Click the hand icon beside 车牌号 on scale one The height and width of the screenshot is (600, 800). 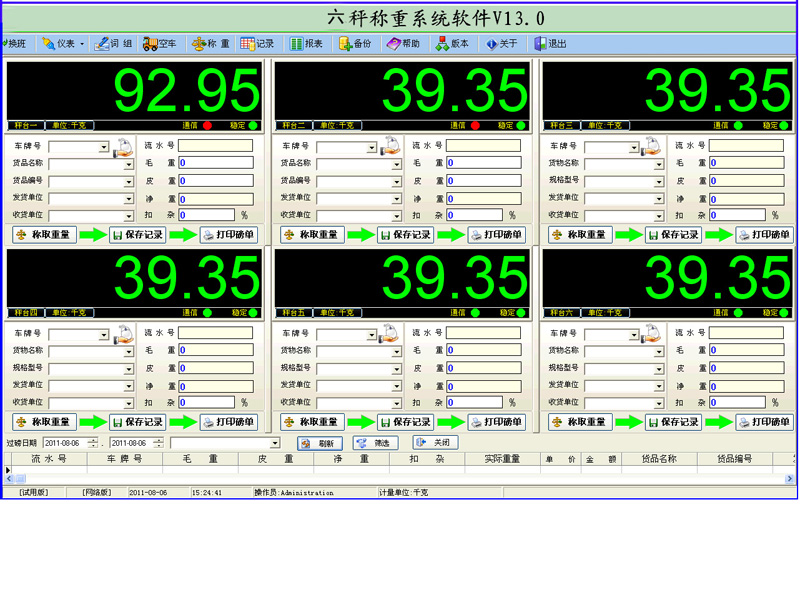(x=123, y=148)
